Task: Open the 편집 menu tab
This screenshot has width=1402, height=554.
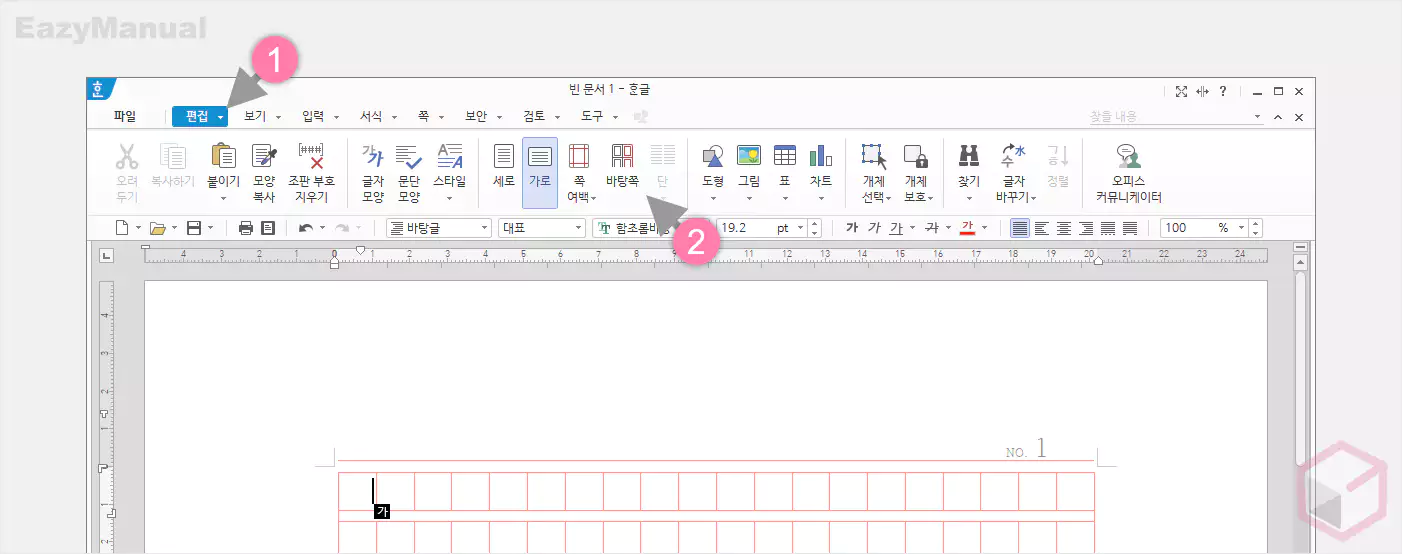Action: [x=200, y=117]
